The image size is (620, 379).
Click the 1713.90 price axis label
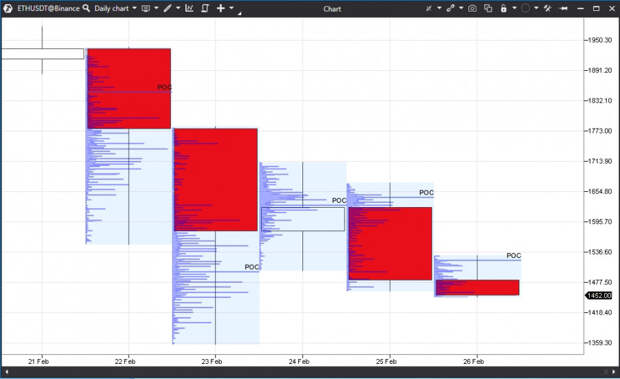[x=600, y=161]
